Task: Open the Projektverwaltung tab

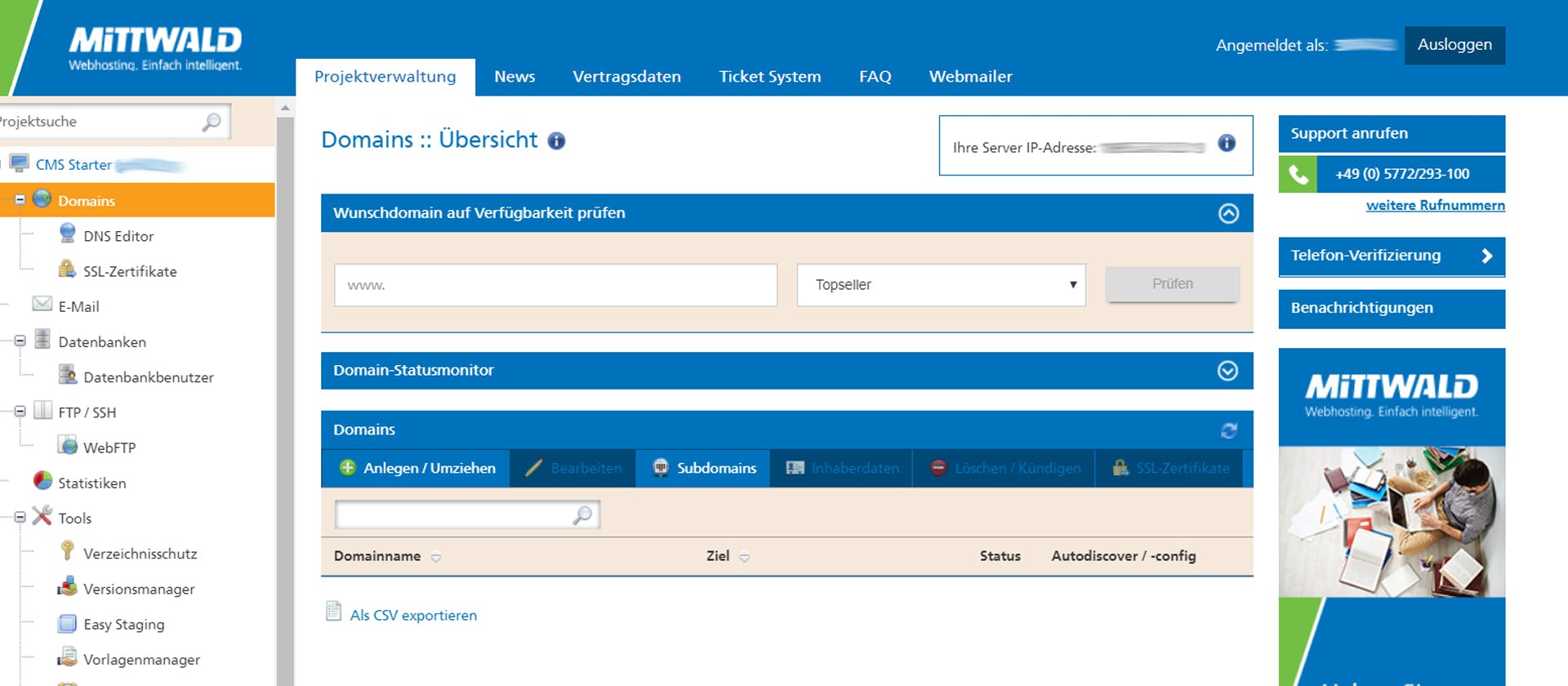Action: point(385,77)
